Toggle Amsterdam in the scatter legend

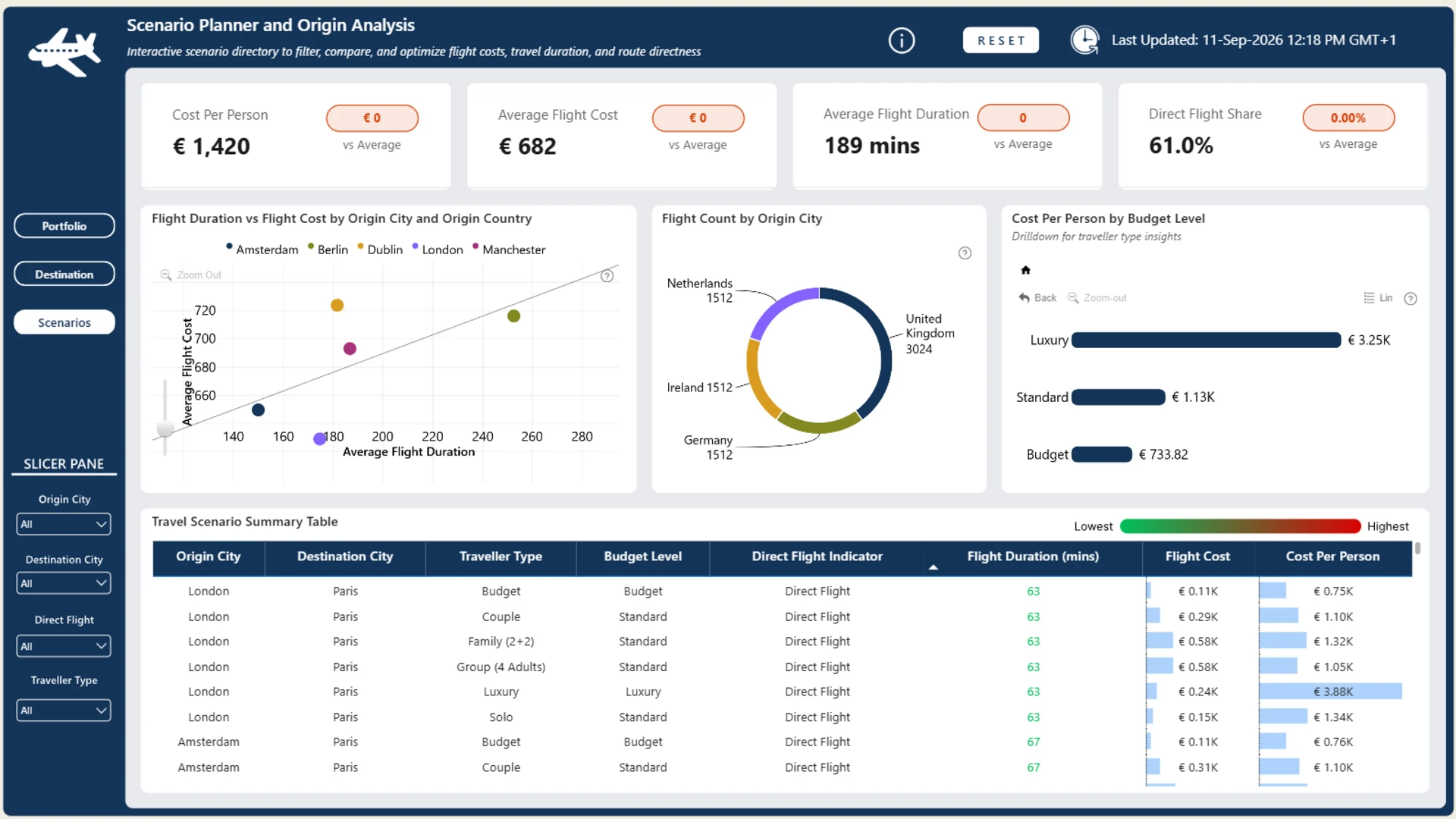pos(262,249)
